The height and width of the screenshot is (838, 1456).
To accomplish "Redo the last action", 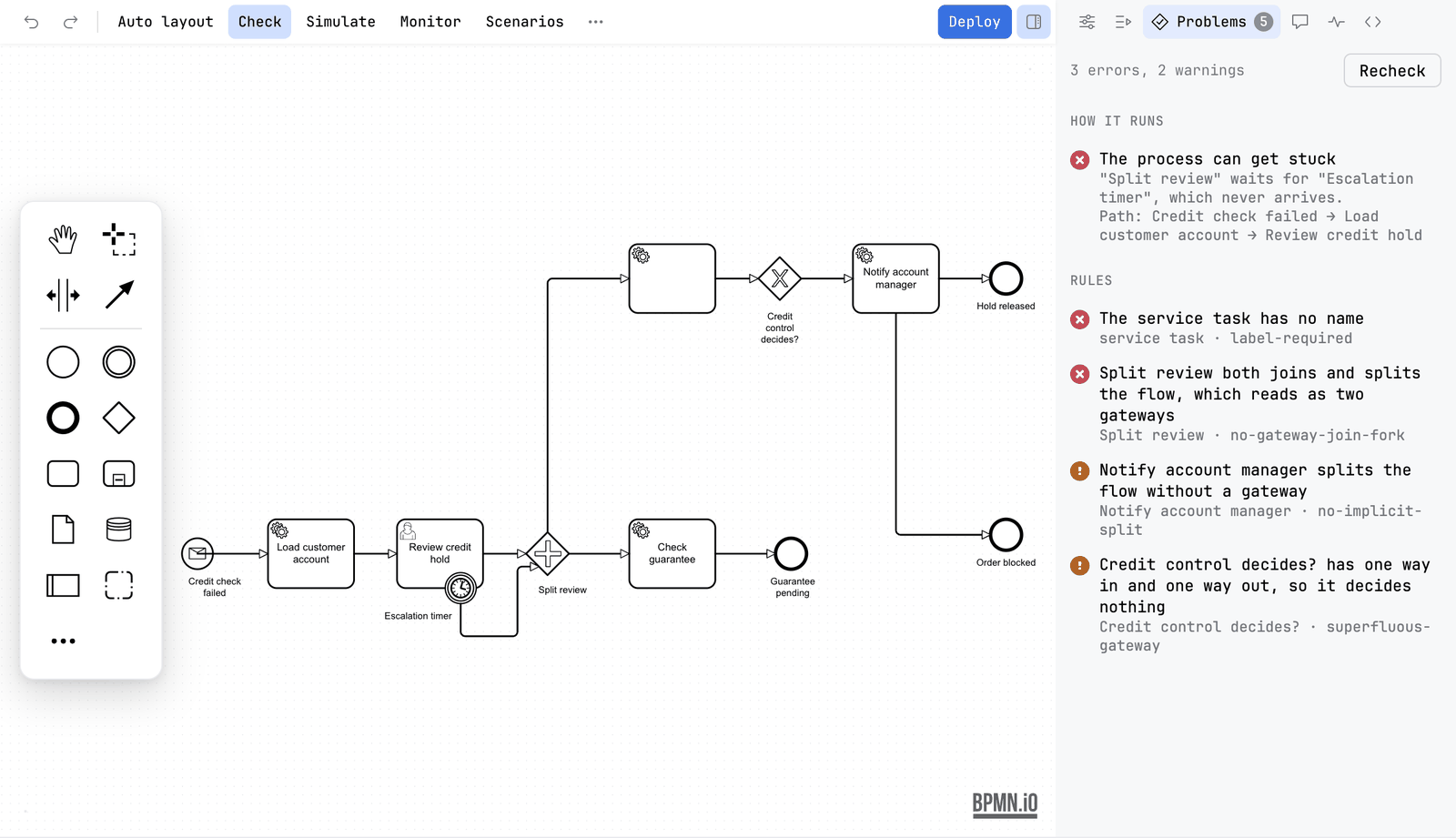I will click(x=70, y=22).
